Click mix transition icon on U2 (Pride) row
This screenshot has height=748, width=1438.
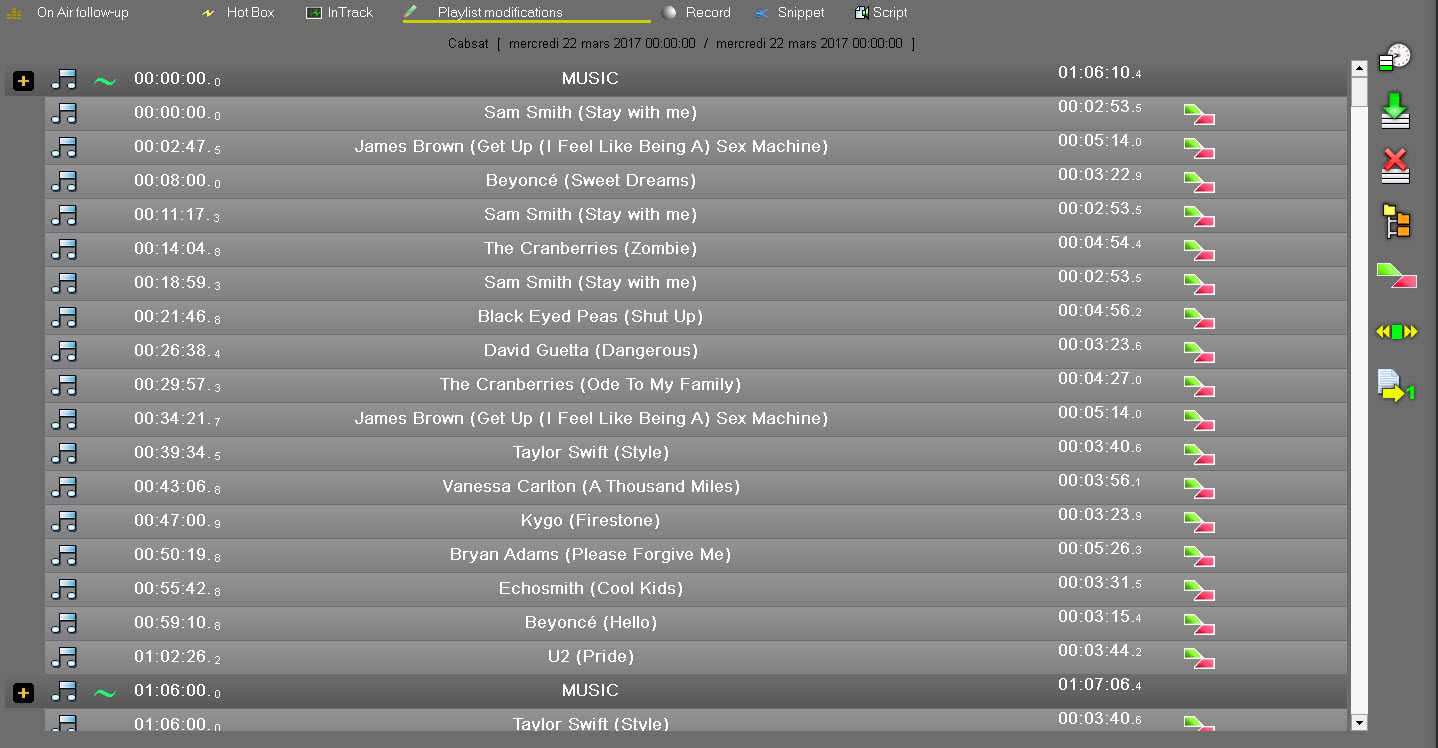coord(1199,658)
